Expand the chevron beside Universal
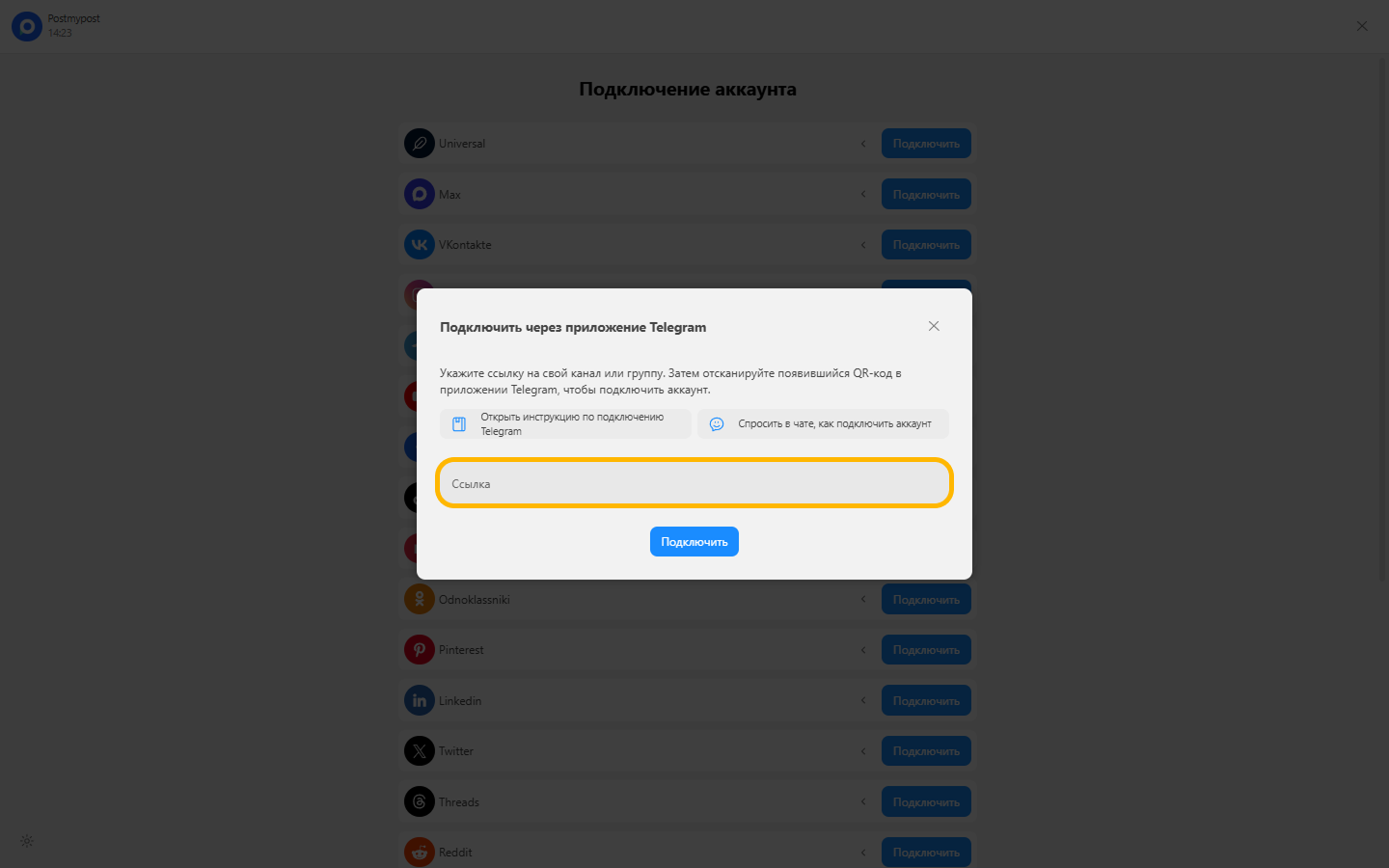Screen dimensions: 1389x868 pyautogui.click(x=863, y=144)
